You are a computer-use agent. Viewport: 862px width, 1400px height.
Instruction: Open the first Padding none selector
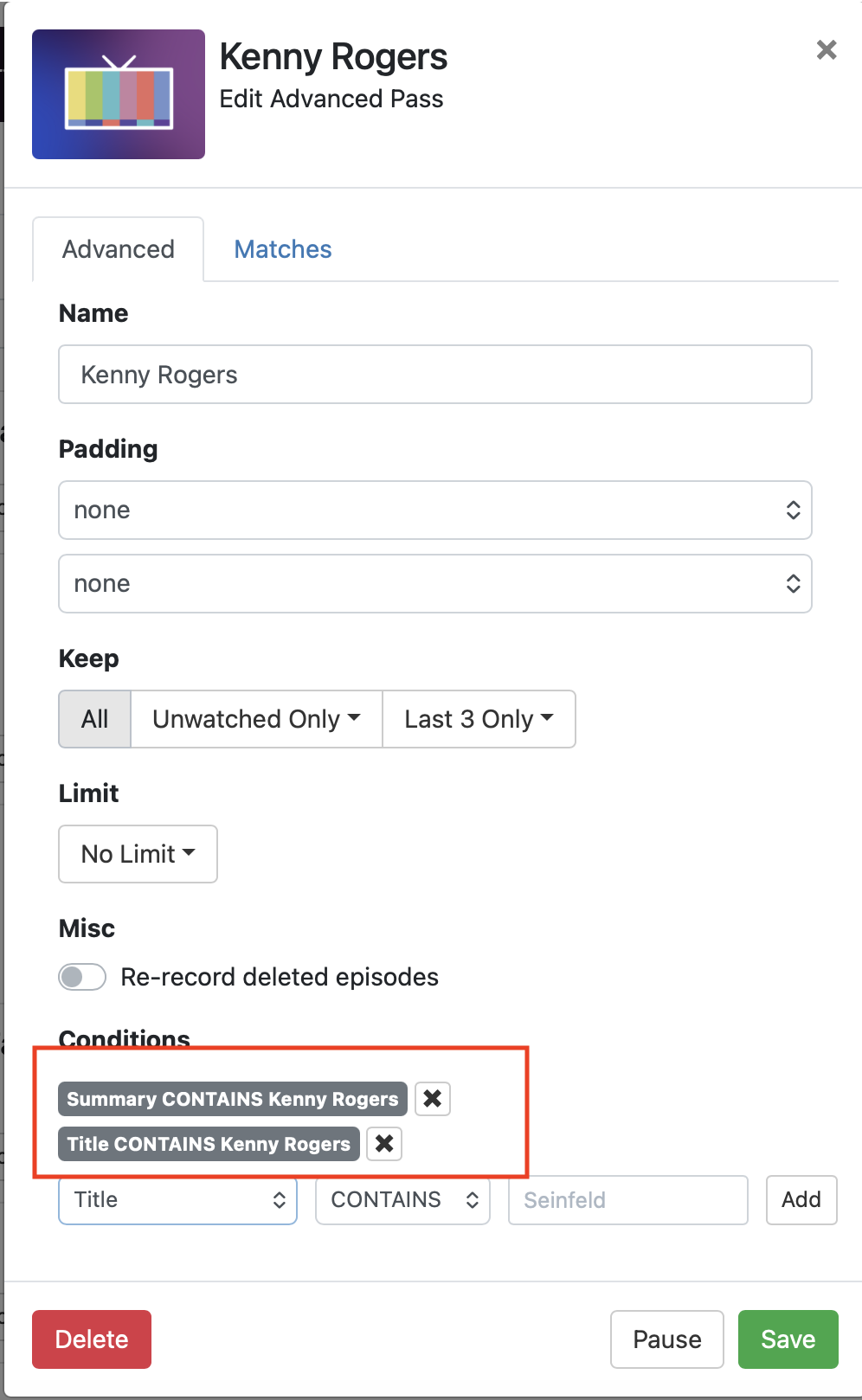(434, 511)
